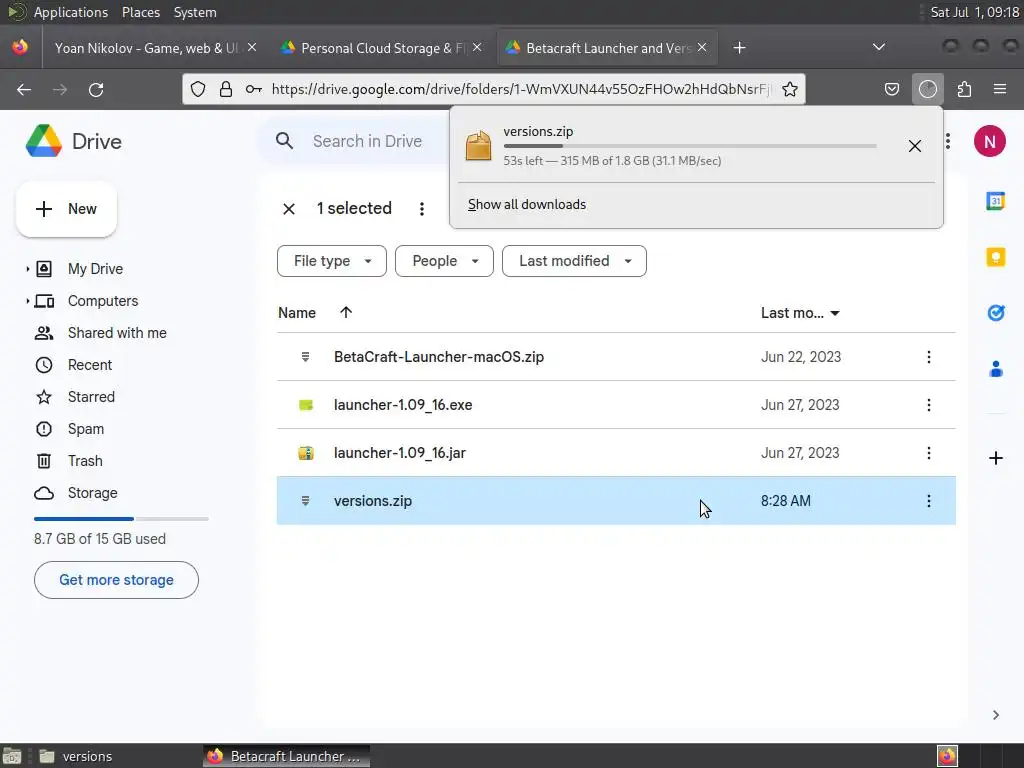Open a new browser tab

point(739,48)
